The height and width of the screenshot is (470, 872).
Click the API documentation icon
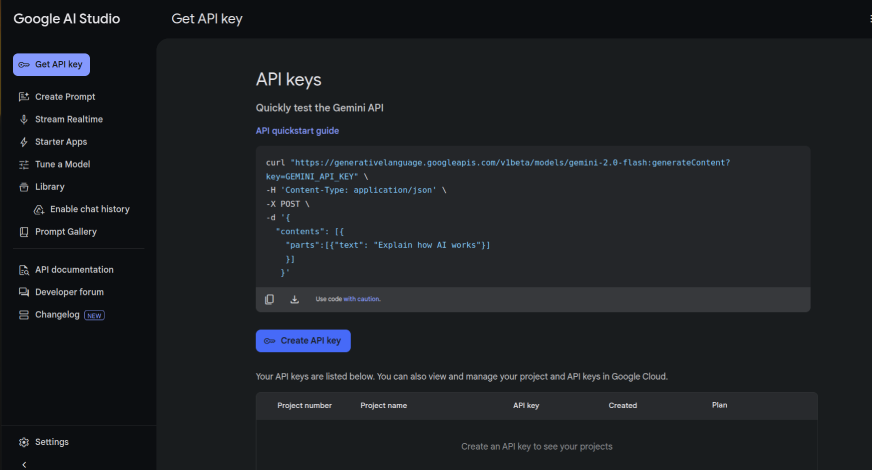(24, 270)
